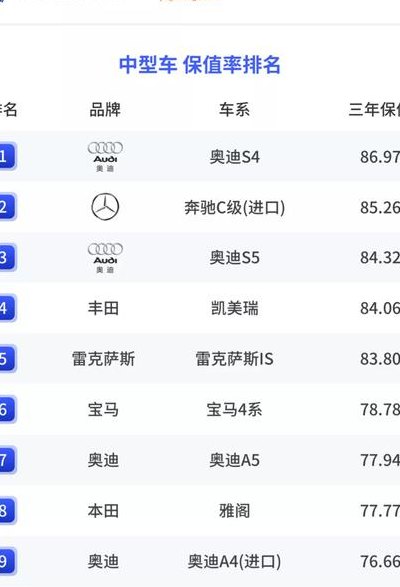Open the 奥迪A4(进口) car series
The width and height of the screenshot is (400, 587).
(234, 562)
